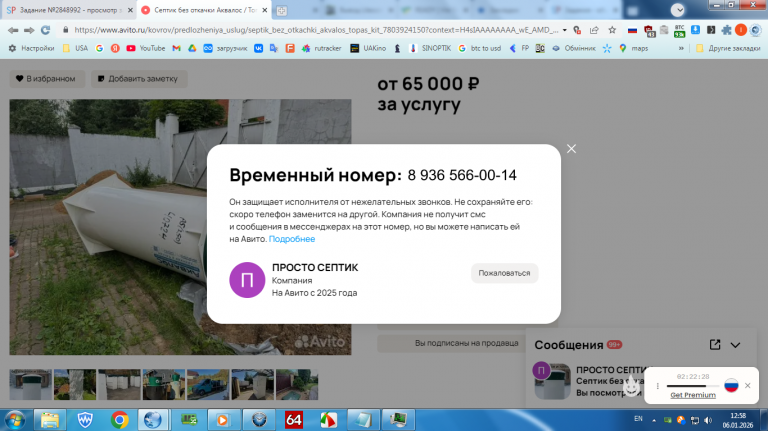Click the browser Back arrow

click(13, 30)
